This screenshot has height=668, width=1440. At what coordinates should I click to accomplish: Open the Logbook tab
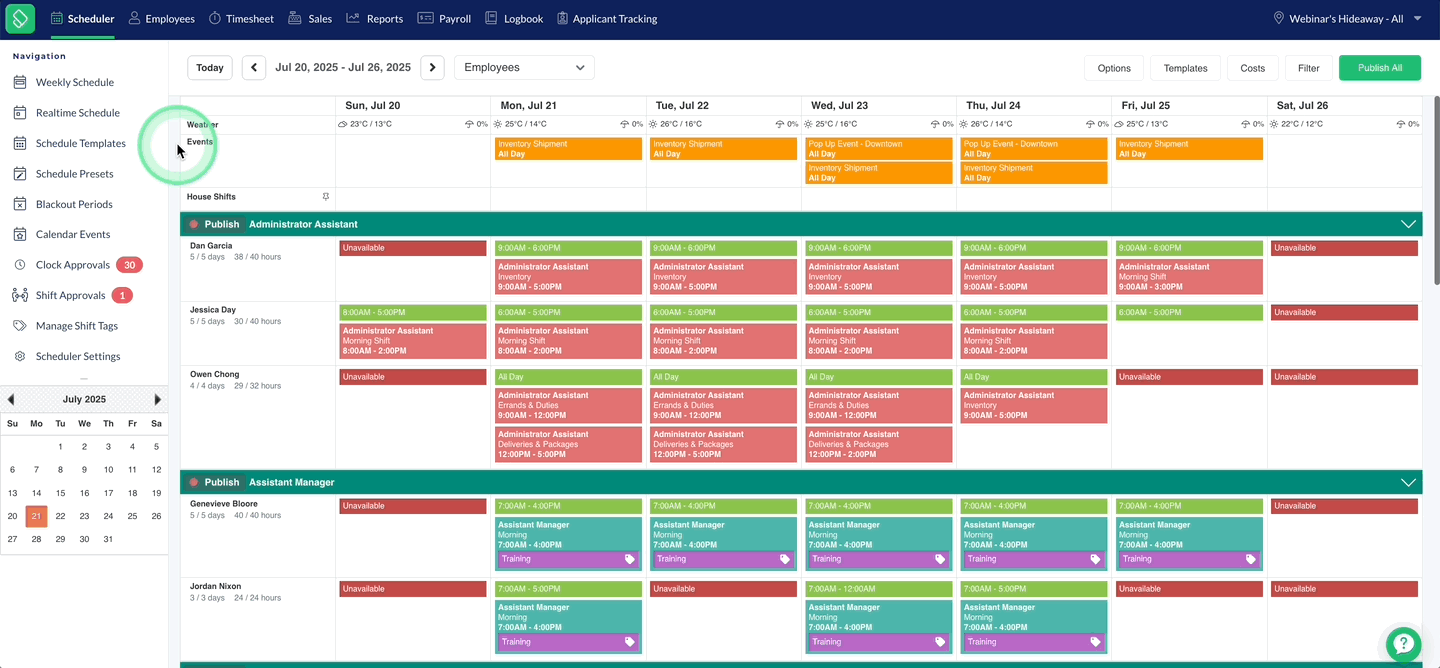coord(514,19)
